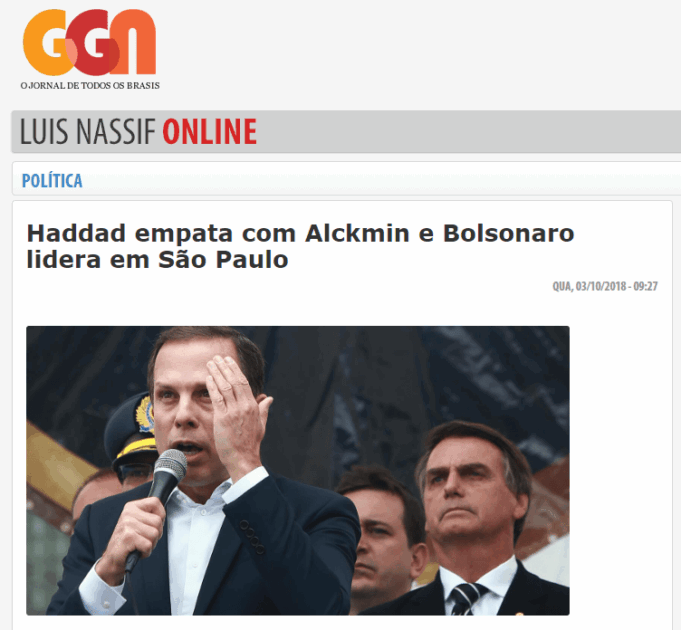This screenshot has height=630, width=681.
Task: Open the Política section
Action: (x=52, y=181)
